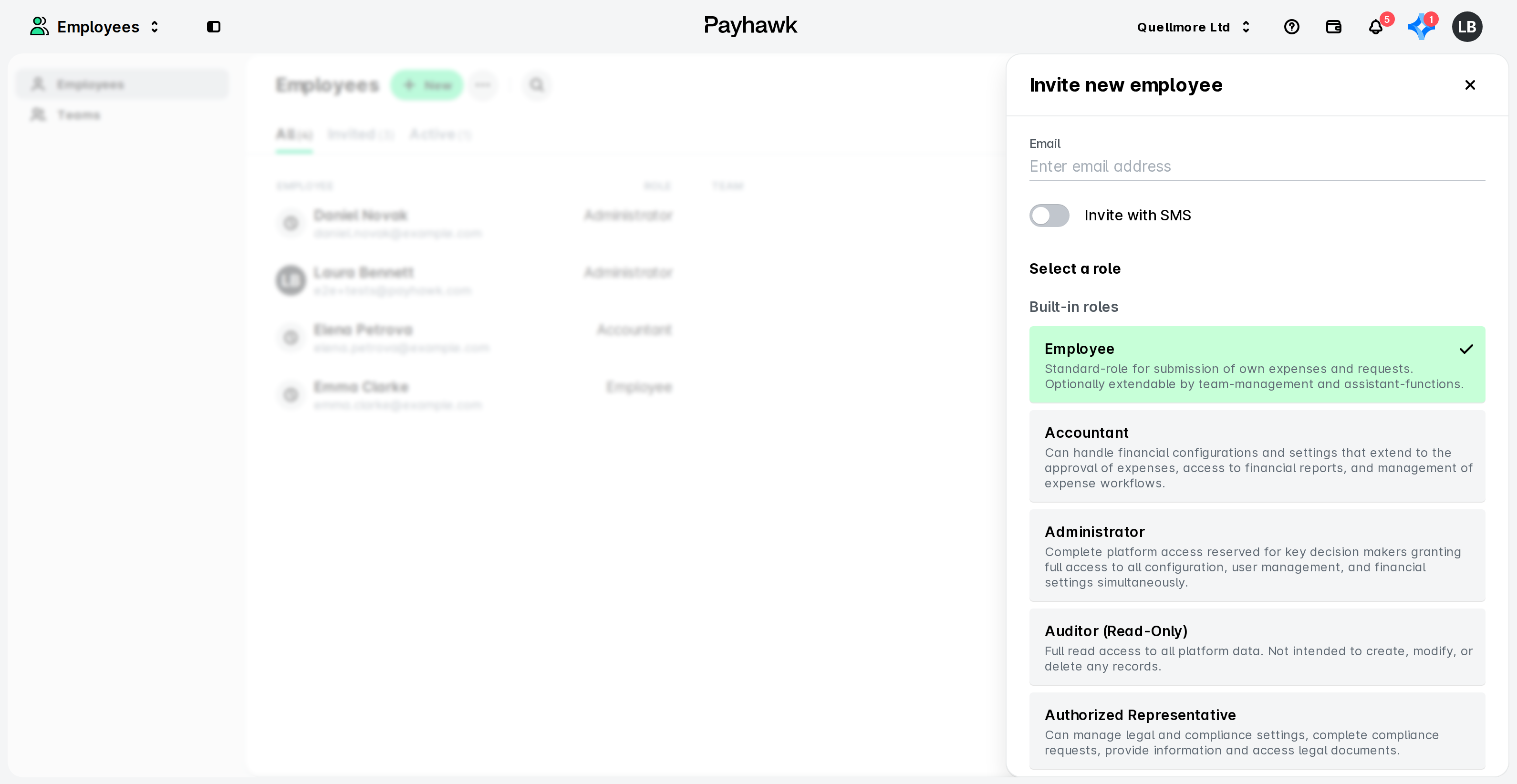Screen dimensions: 1517x784
Task: Open the Employees module switcher
Action: point(95,27)
